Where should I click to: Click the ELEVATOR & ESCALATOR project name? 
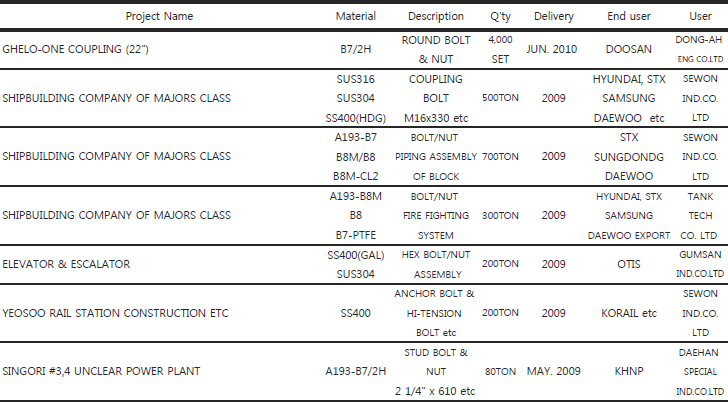[x=66, y=264]
